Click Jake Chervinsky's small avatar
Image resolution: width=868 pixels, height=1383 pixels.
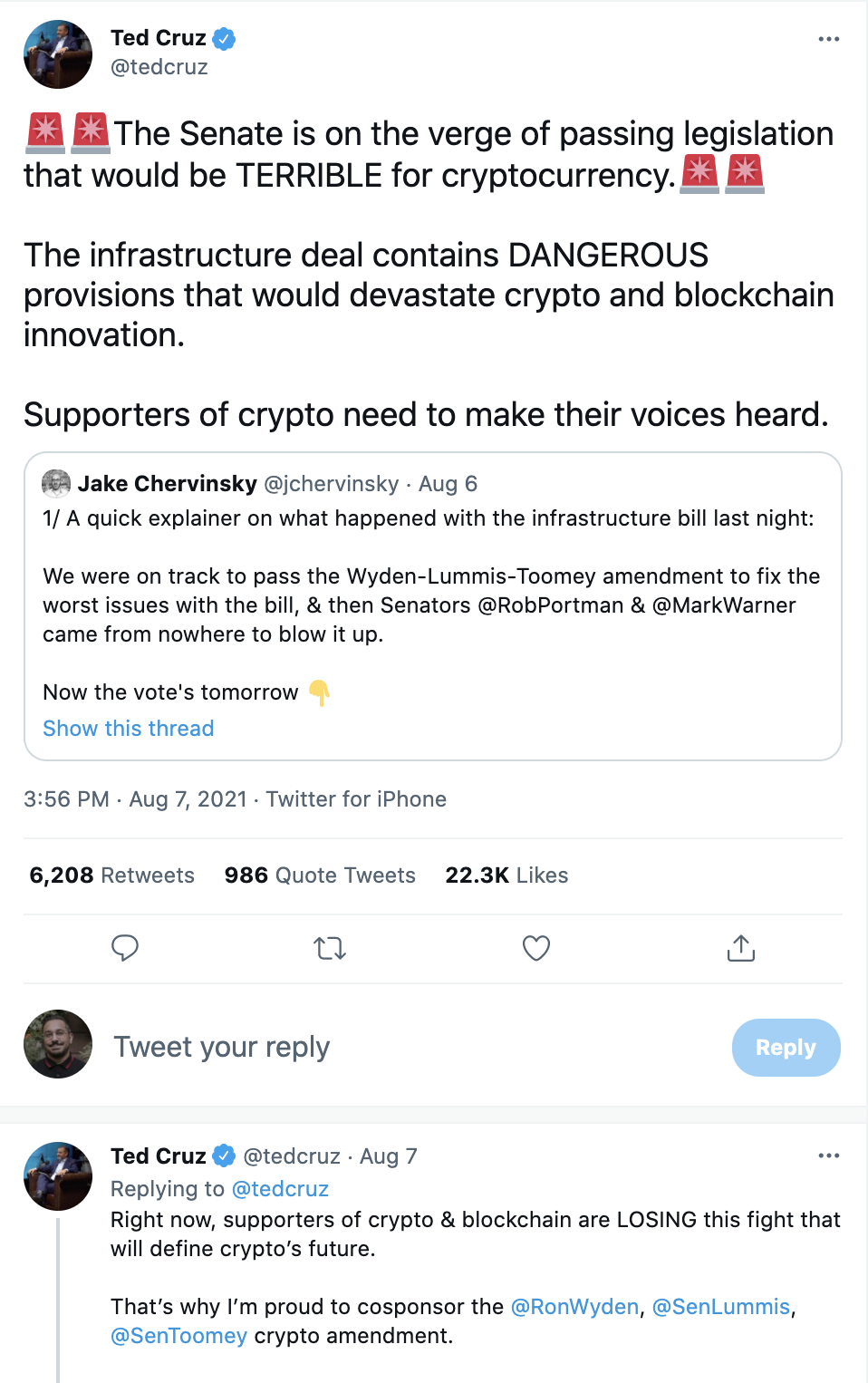coord(56,484)
